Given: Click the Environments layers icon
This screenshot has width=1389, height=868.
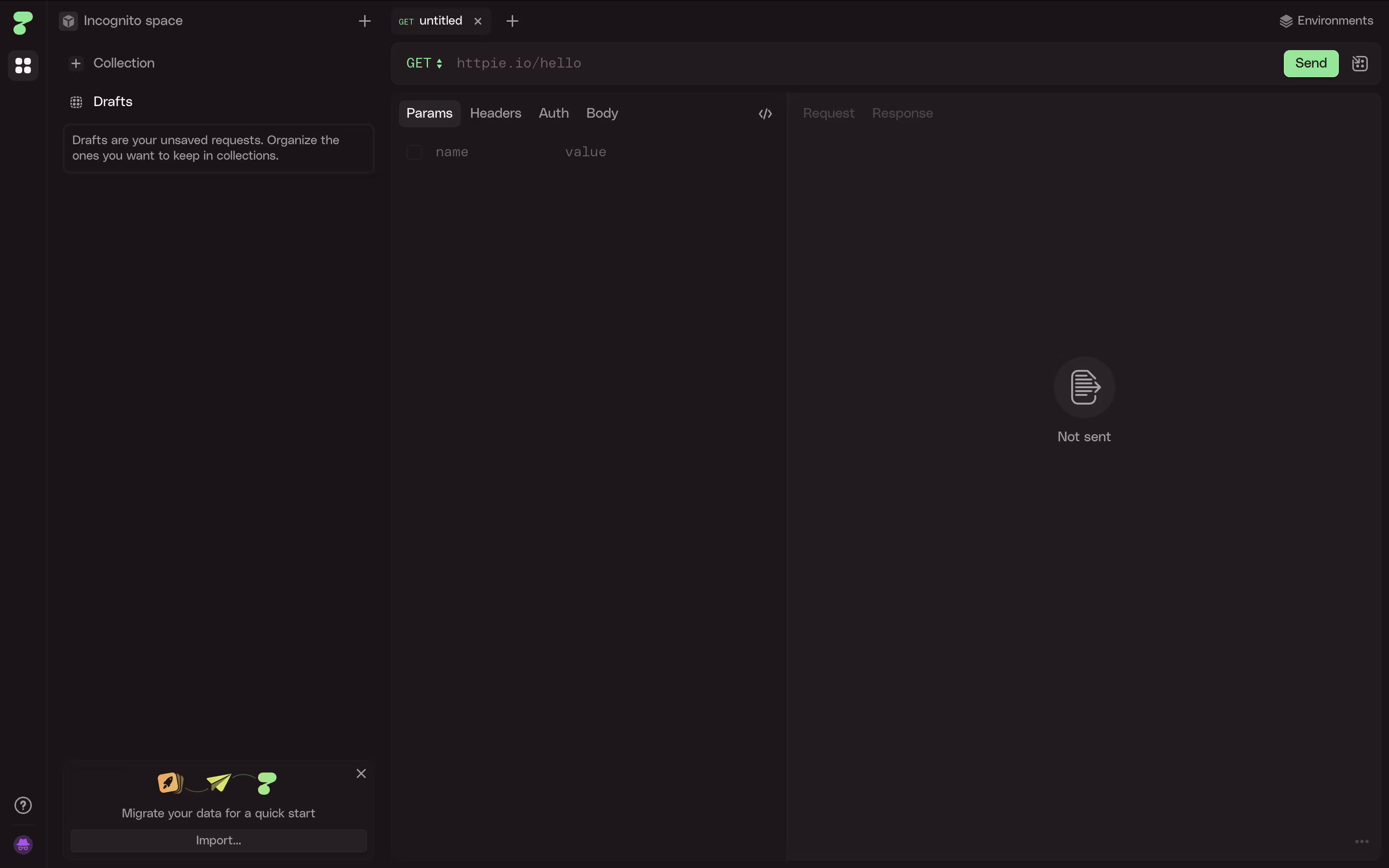Looking at the screenshot, I should point(1286,21).
